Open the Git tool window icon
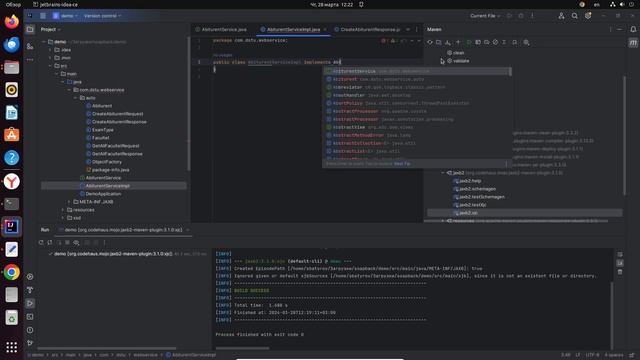This screenshot has height=360, width=640. [x=30, y=343]
